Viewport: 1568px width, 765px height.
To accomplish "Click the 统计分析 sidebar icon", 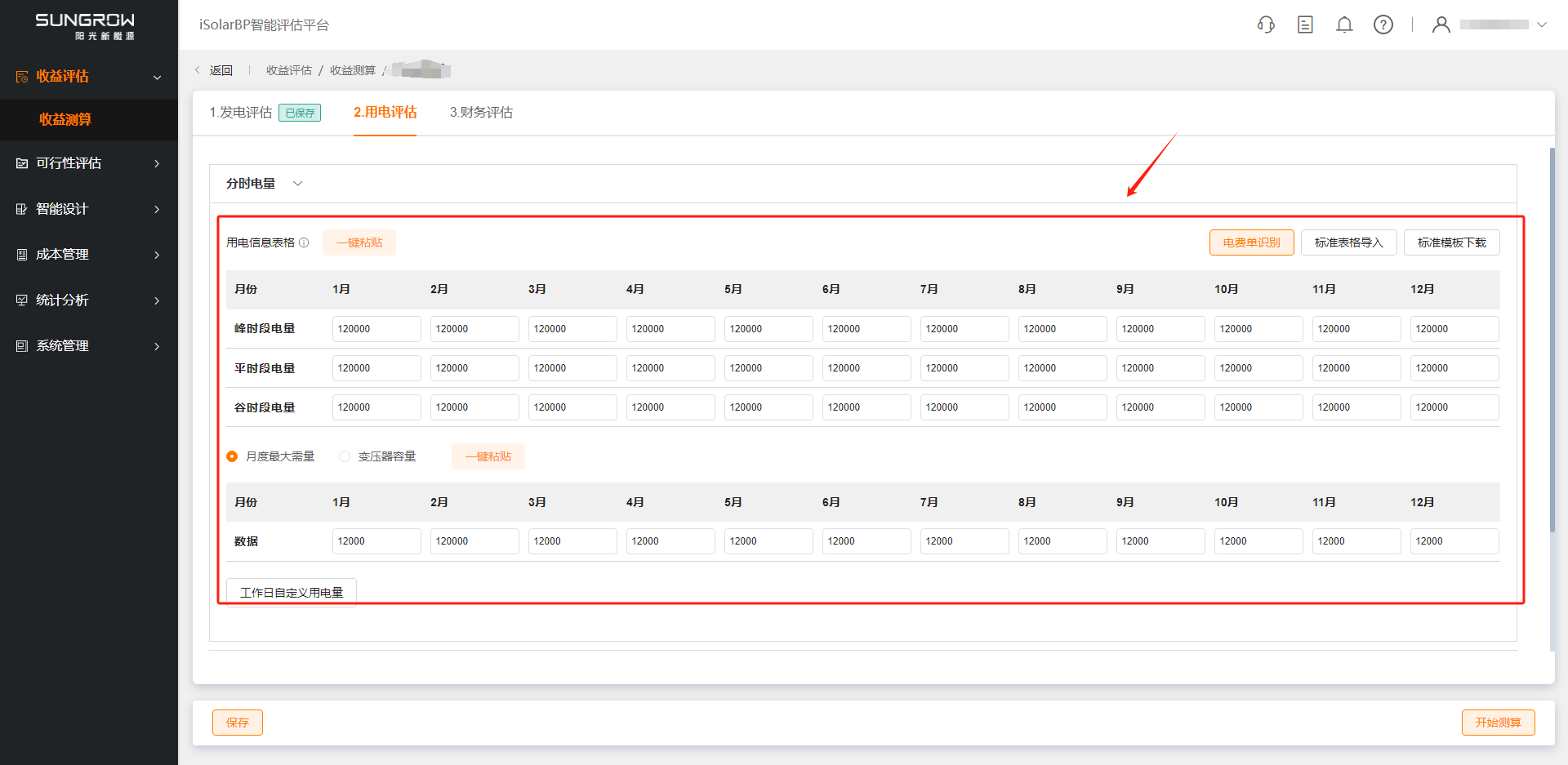I will tap(22, 300).
